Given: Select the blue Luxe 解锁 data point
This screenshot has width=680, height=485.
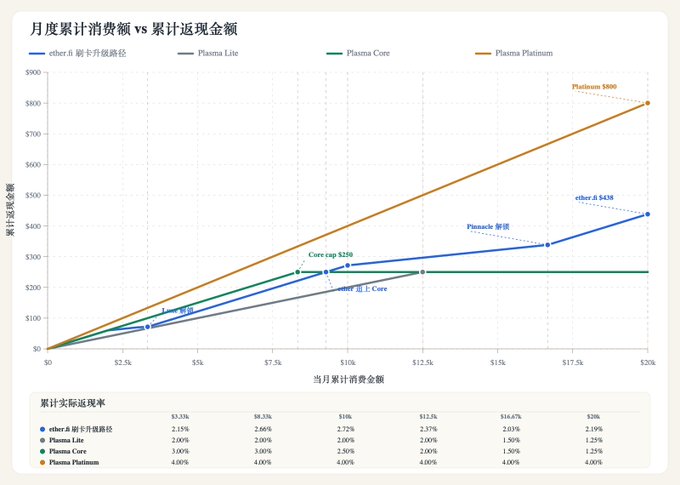Looking at the screenshot, I should (147, 327).
